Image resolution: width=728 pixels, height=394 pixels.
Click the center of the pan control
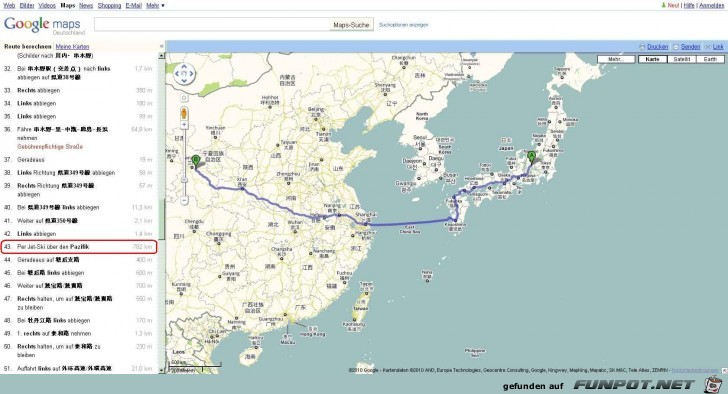pos(184,73)
